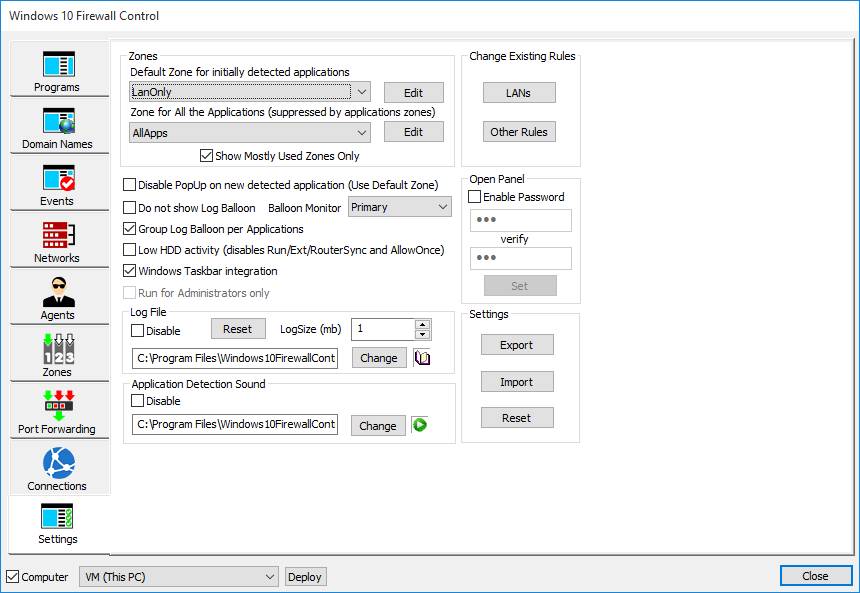Viewport: 860px width, 593px height.
Task: Enable Low HDD activity option
Action: pyautogui.click(x=129, y=250)
